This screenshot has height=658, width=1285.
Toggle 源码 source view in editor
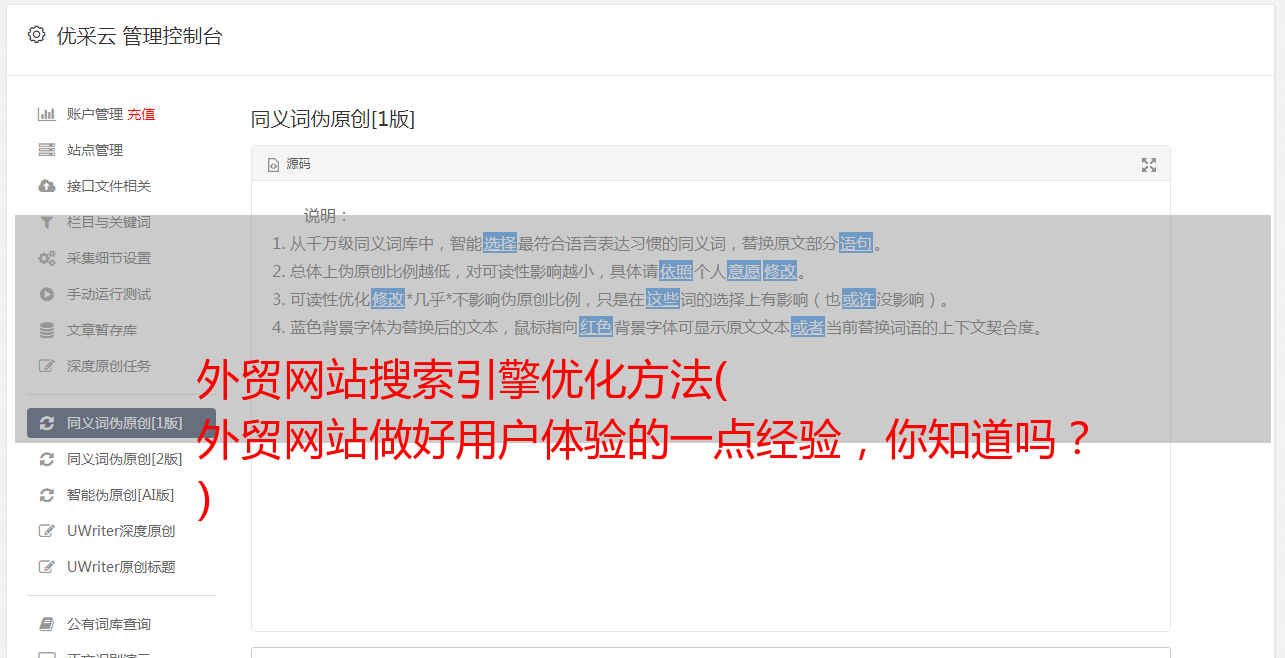289,164
